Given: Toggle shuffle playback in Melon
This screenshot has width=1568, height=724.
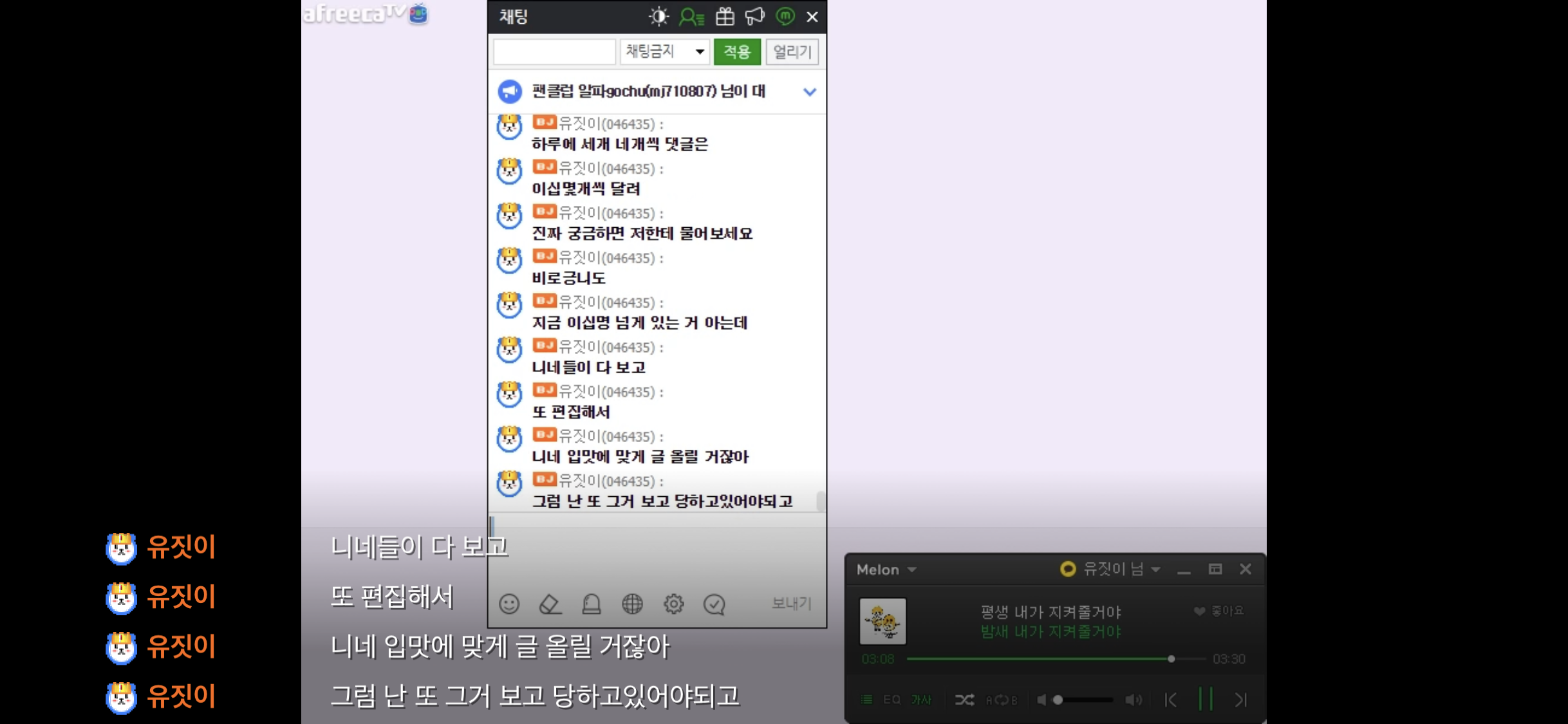Looking at the screenshot, I should pos(964,700).
